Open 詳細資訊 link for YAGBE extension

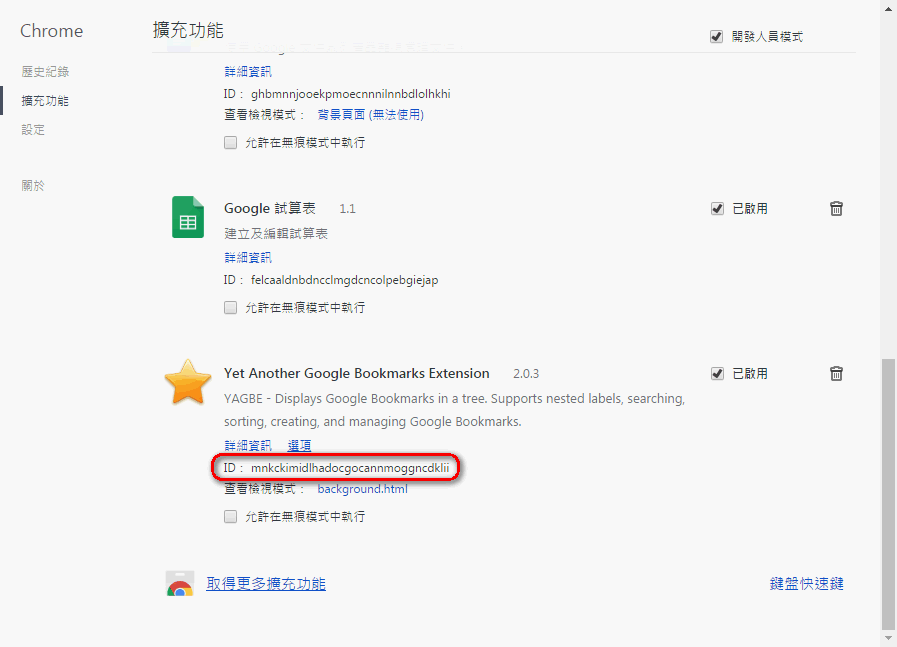tap(248, 446)
